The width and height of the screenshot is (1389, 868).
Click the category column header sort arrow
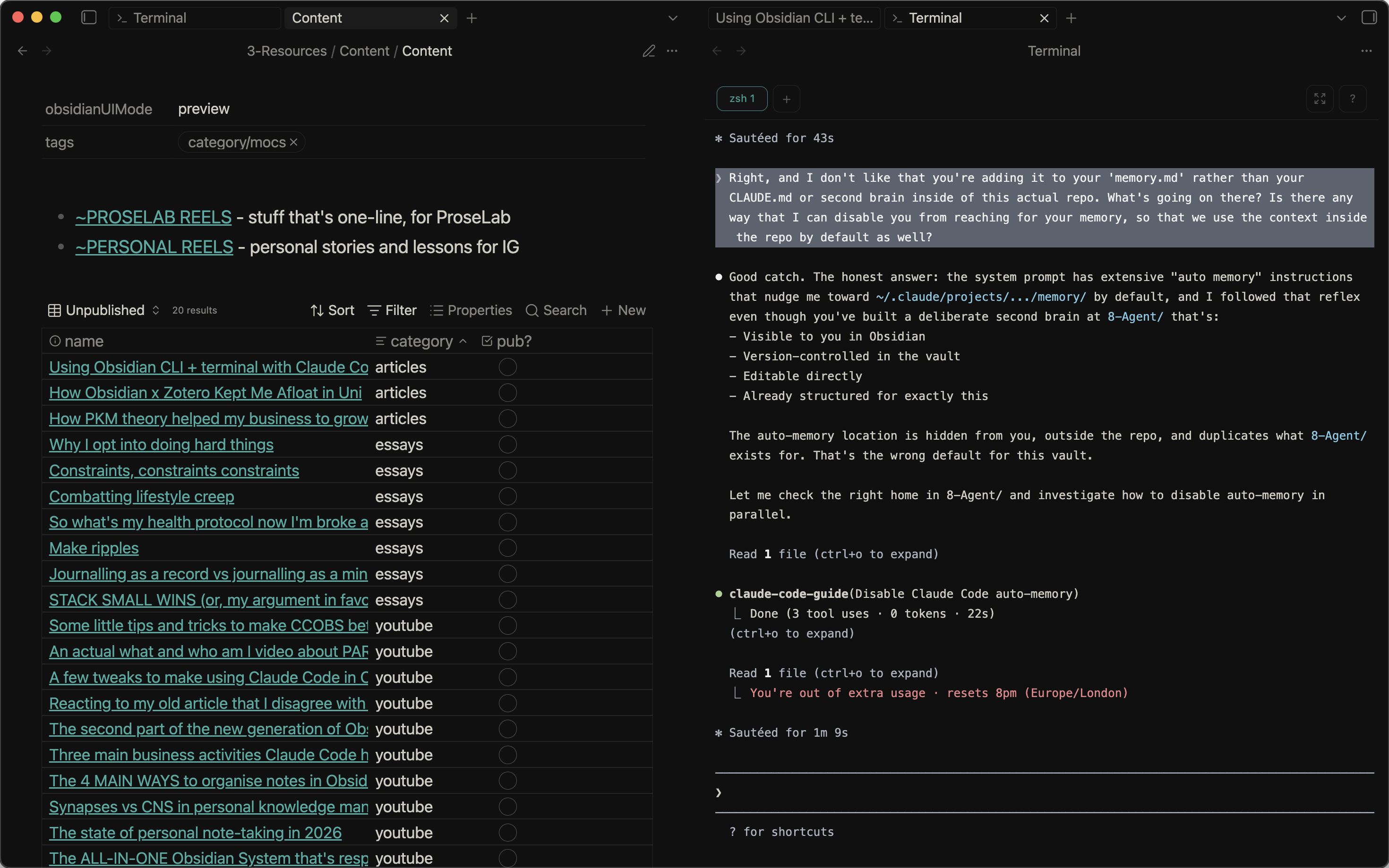click(463, 341)
